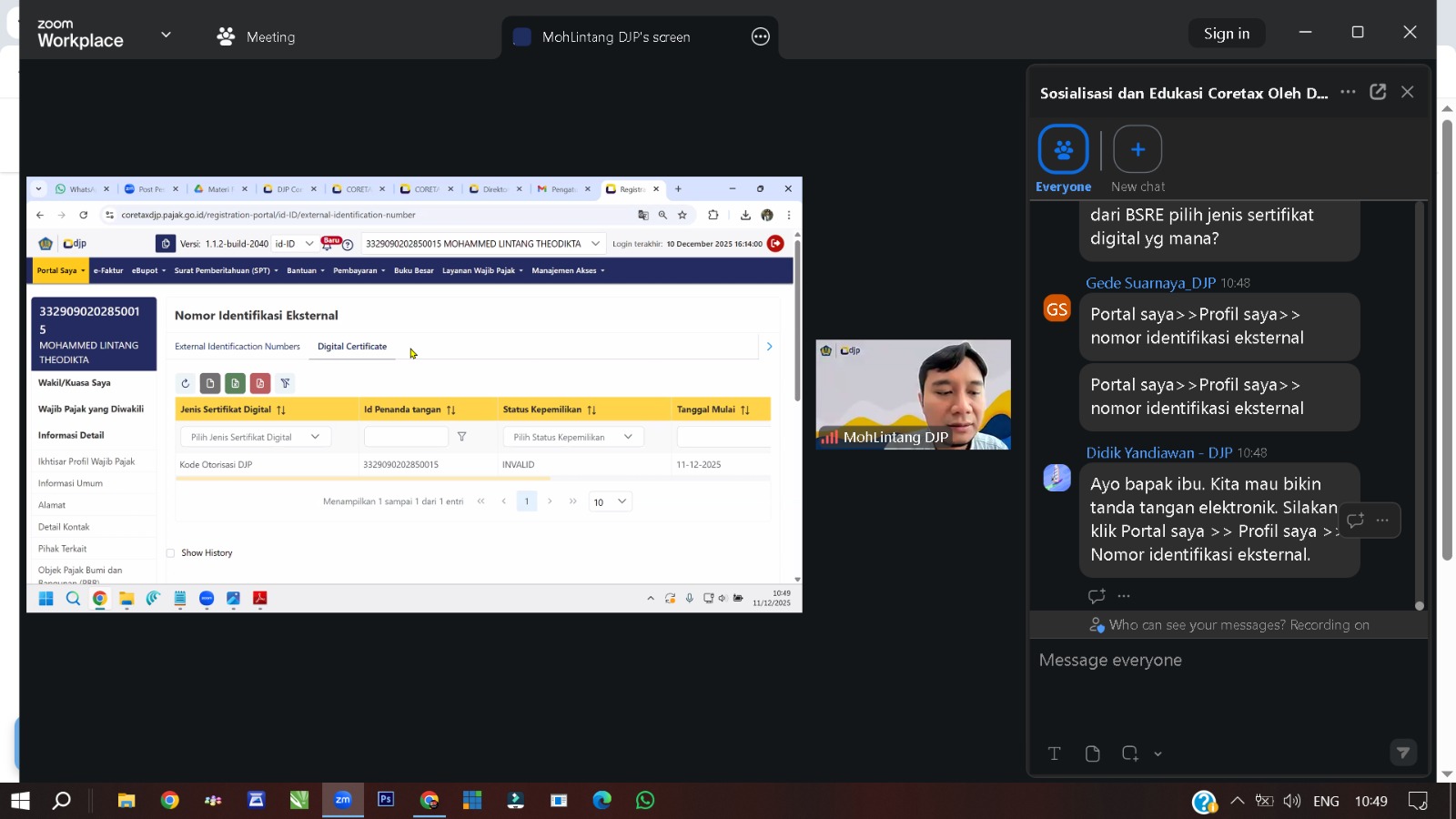The image size is (1456, 819).
Task: Start a New chat with plus icon
Action: click(1137, 149)
